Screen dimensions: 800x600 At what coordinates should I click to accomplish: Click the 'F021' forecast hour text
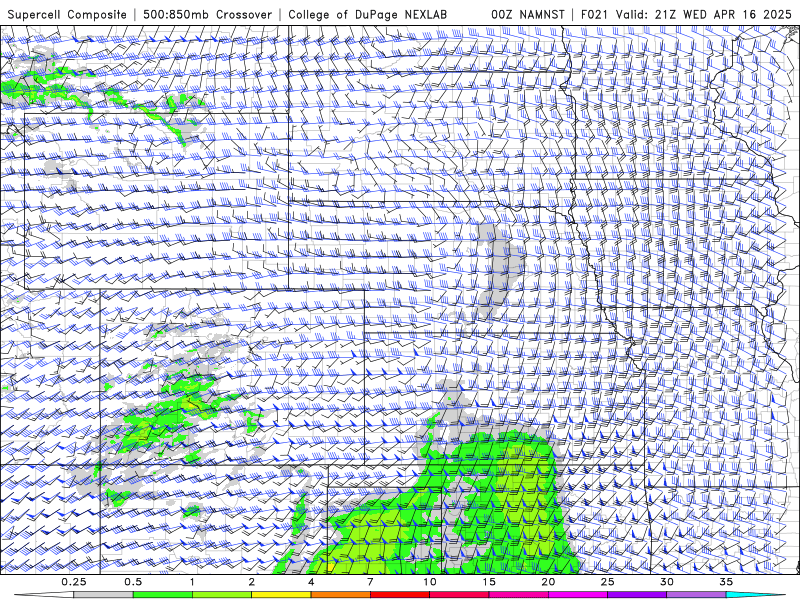[594, 14]
